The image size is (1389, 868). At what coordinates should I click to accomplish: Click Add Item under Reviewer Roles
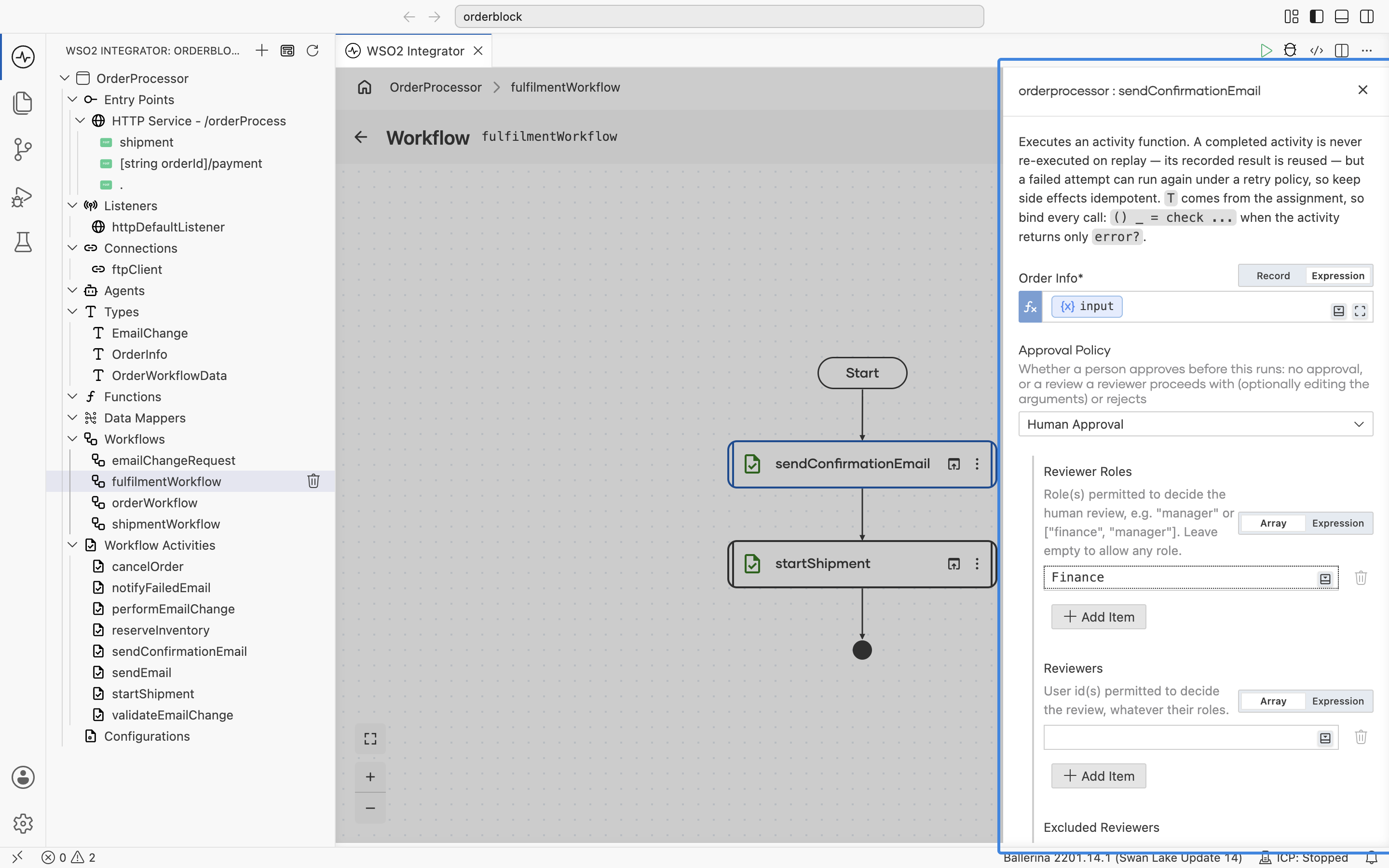[1099, 617]
